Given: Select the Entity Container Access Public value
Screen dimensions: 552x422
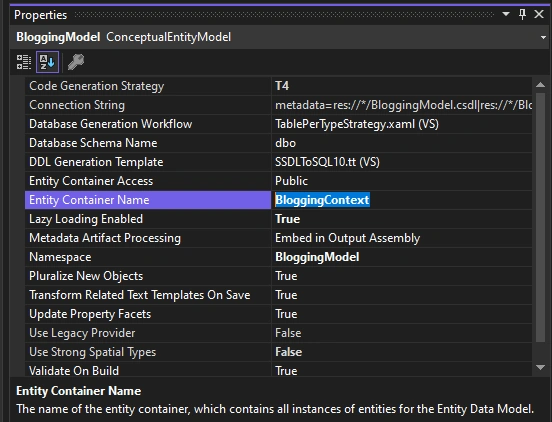Looking at the screenshot, I should click(402, 181).
